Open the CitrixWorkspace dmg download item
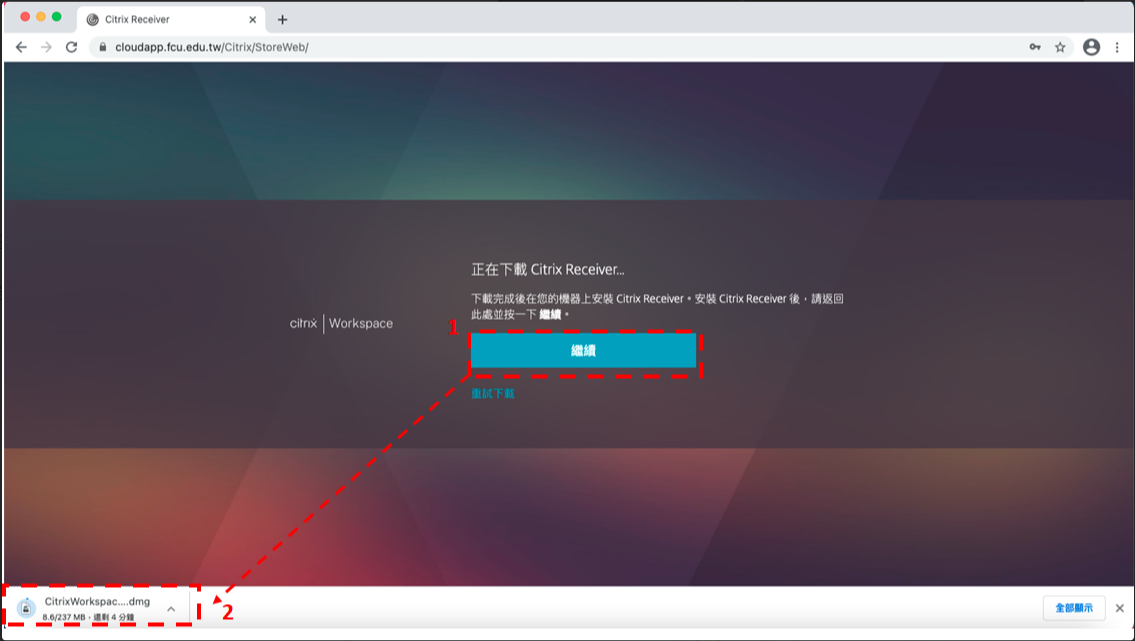 [x=90, y=608]
